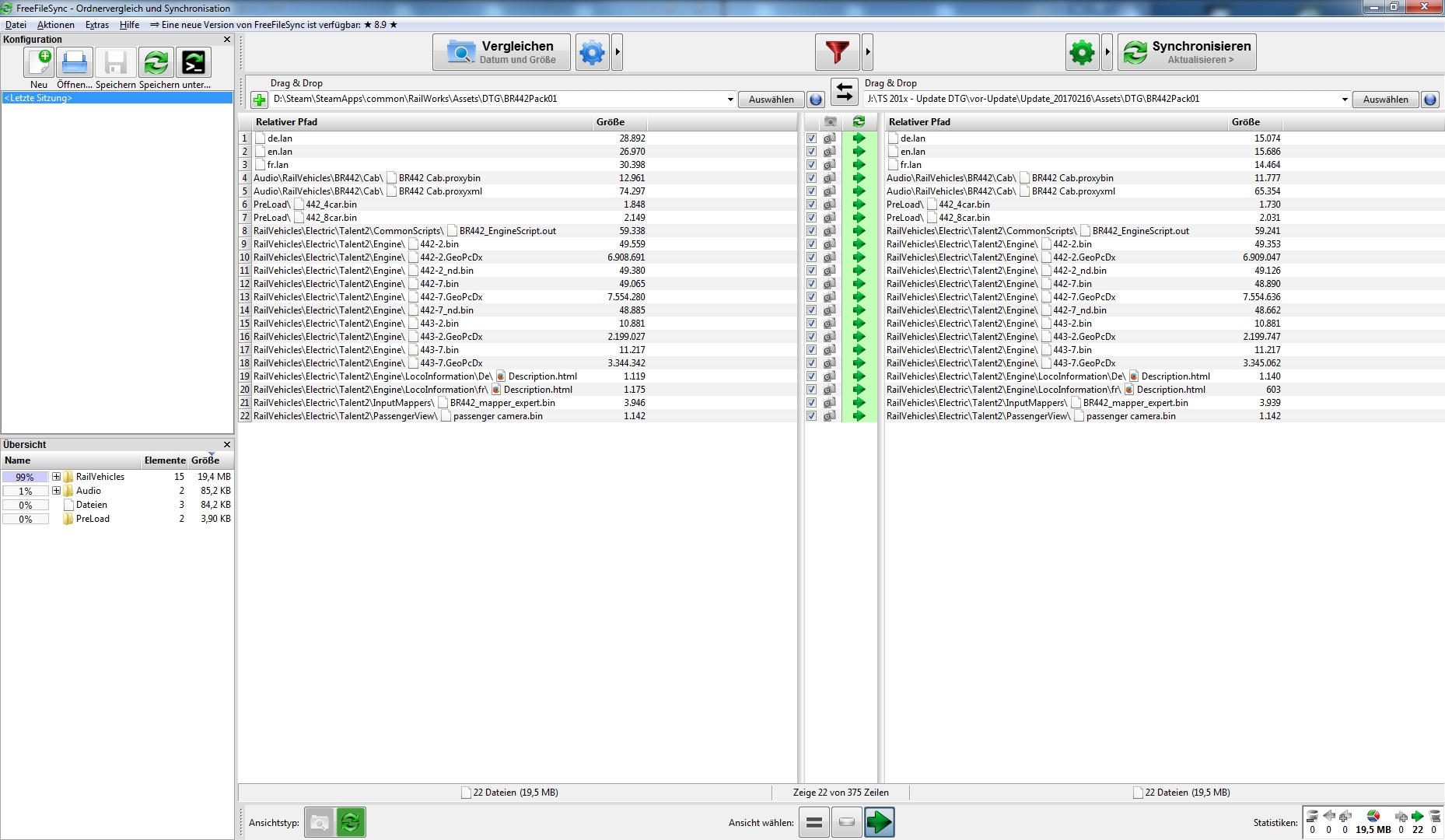Toggle the 'do nothing' view filter button

tap(847, 822)
